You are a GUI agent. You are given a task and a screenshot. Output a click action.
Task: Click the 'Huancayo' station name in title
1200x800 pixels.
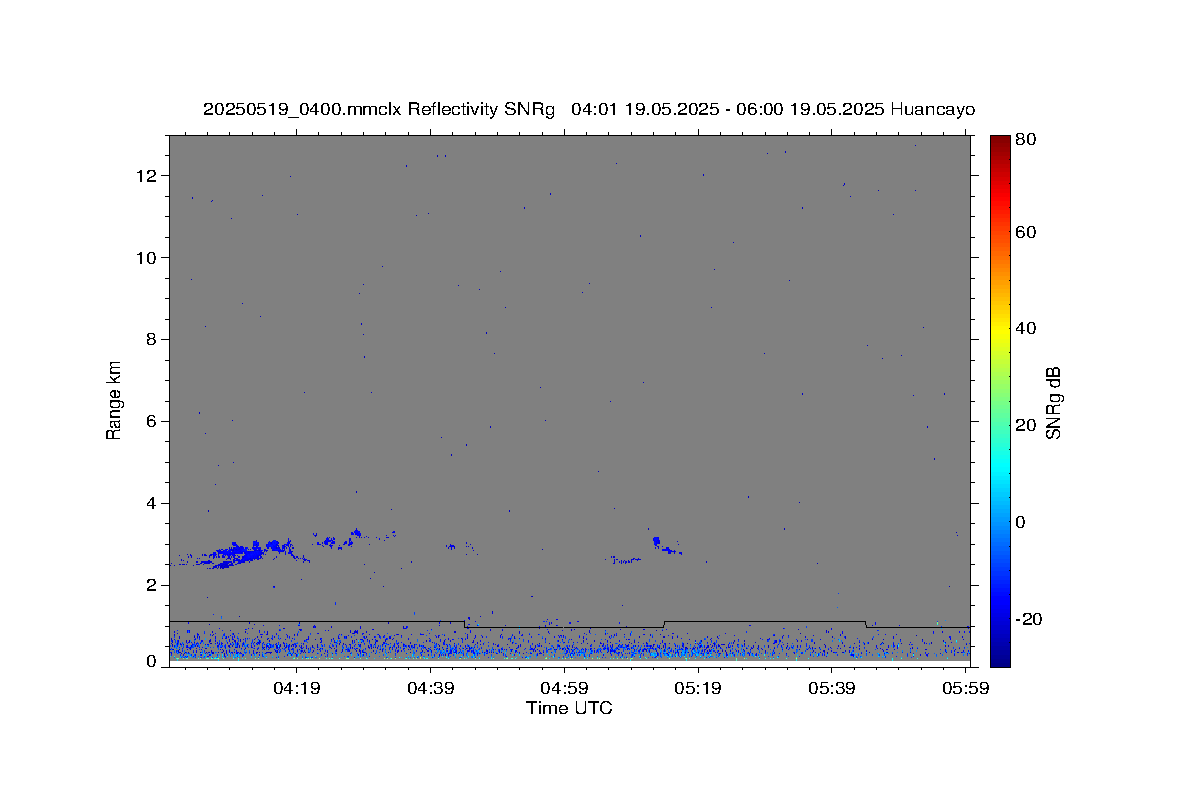[x=932, y=110]
